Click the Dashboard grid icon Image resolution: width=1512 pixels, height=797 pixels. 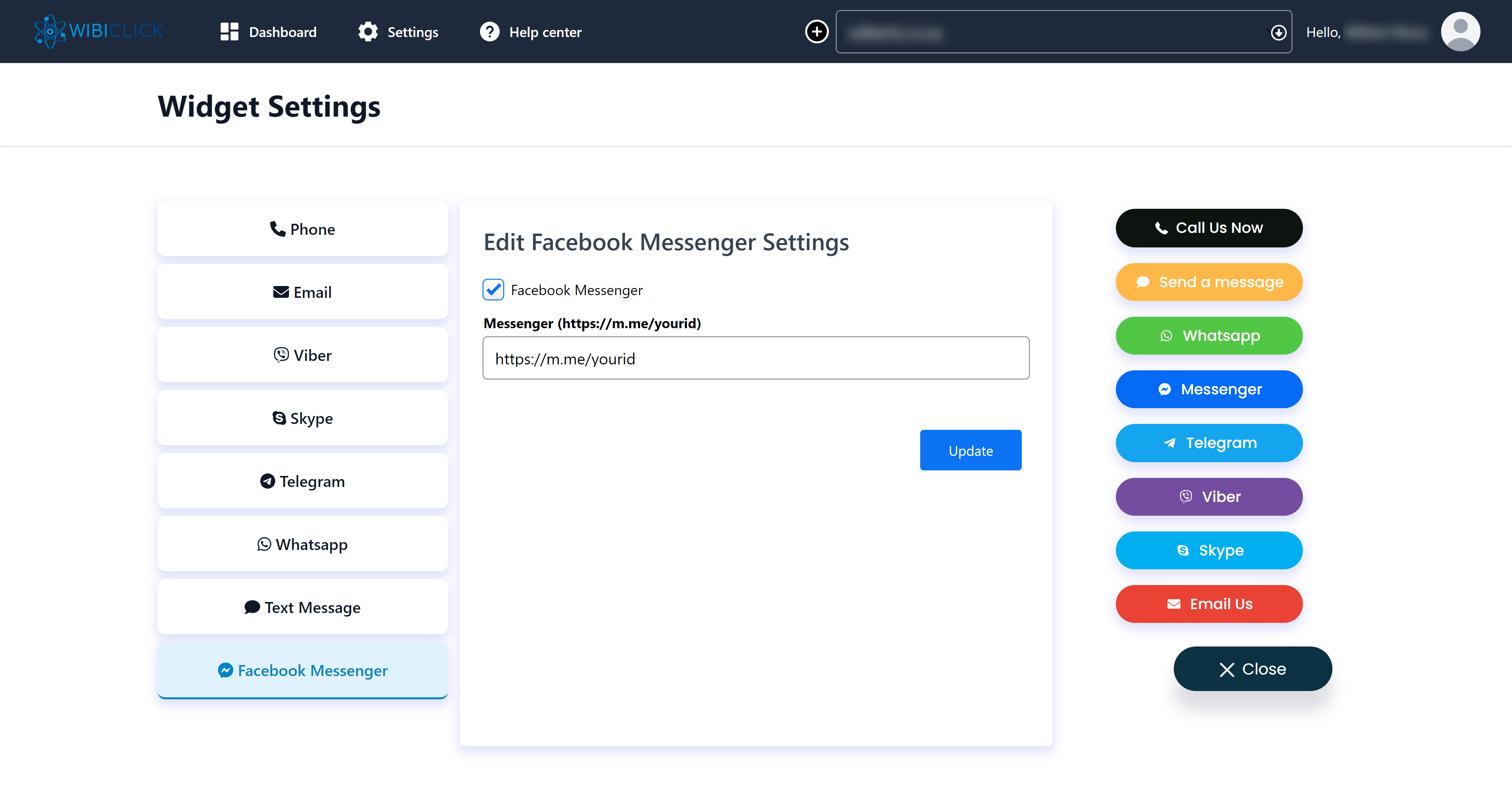229,32
